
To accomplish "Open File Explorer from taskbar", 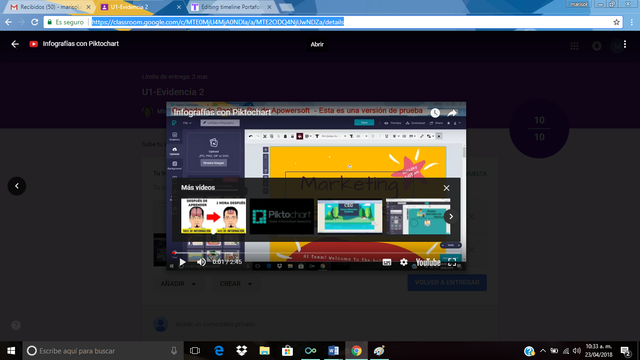I will click(264, 351).
